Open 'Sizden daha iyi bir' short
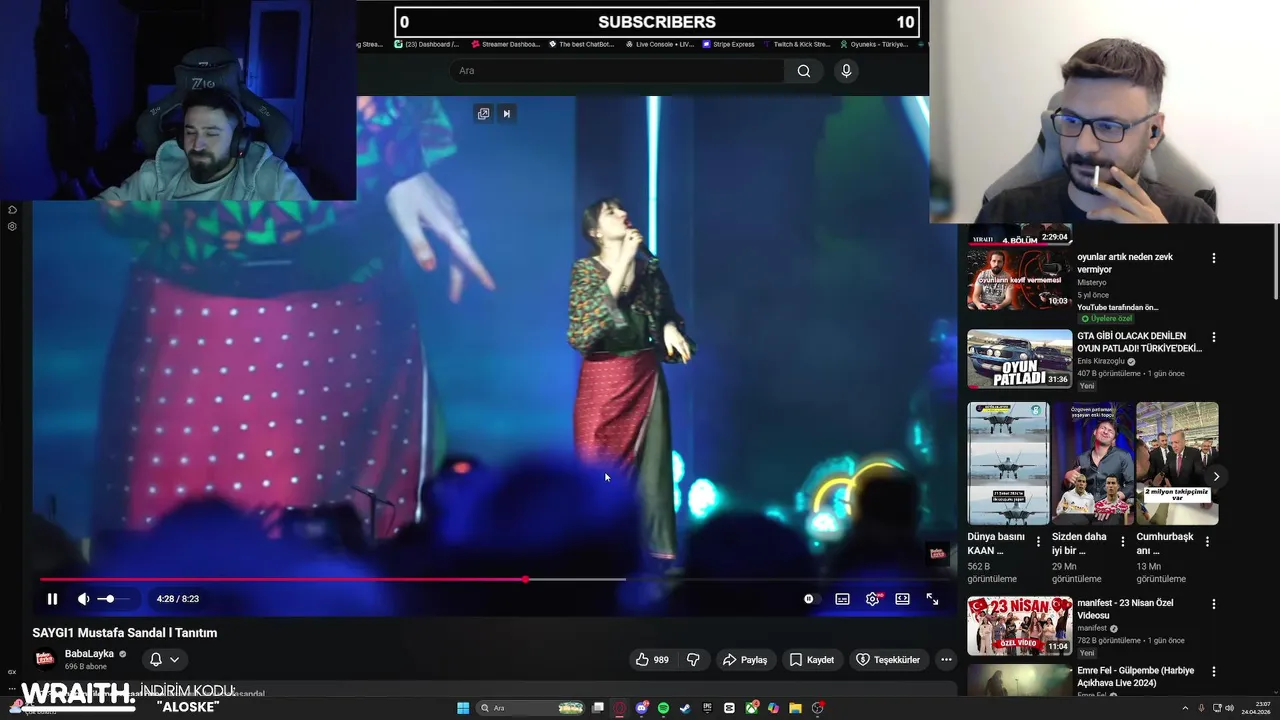Image resolution: width=1280 pixels, height=720 pixels. coord(1092,464)
